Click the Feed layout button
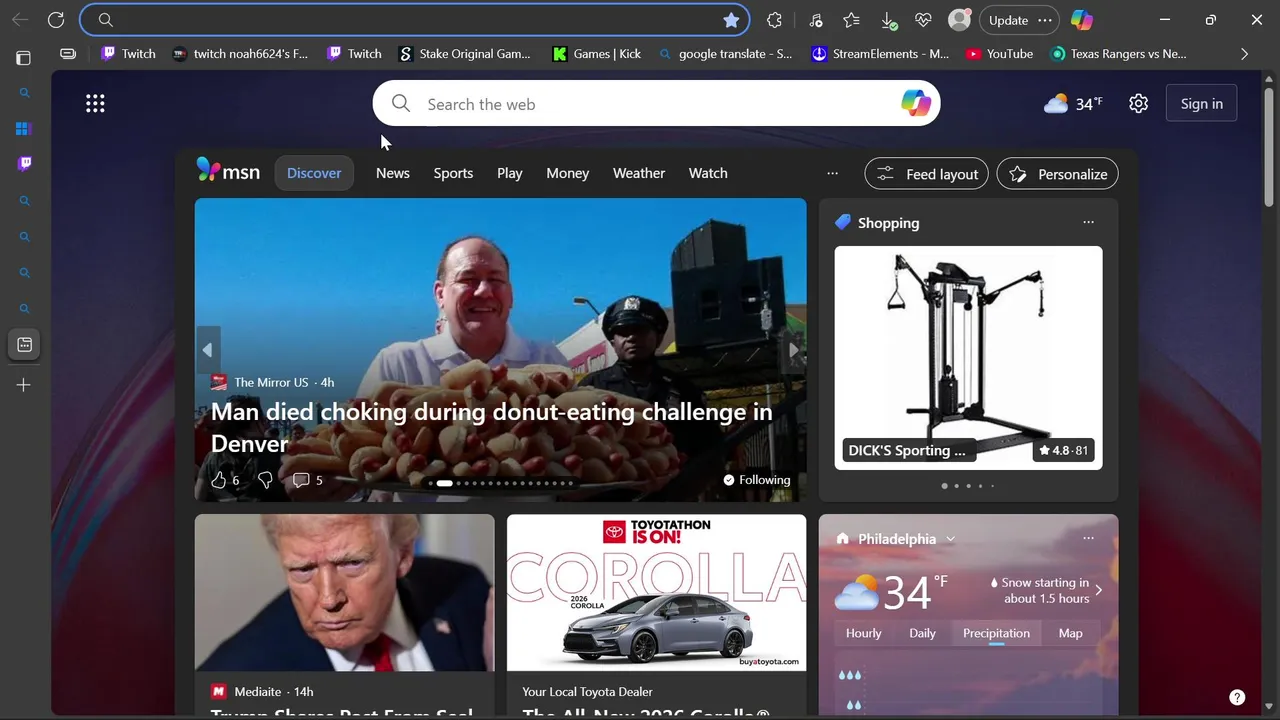 click(927, 174)
